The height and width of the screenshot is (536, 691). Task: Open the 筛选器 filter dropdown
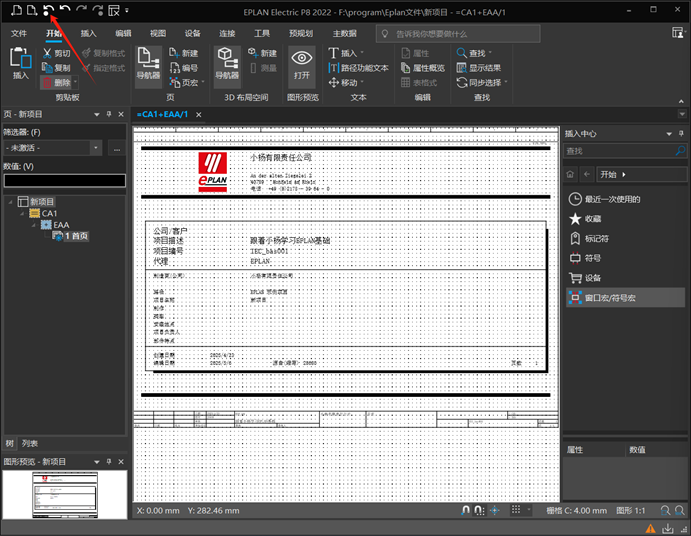pos(96,148)
